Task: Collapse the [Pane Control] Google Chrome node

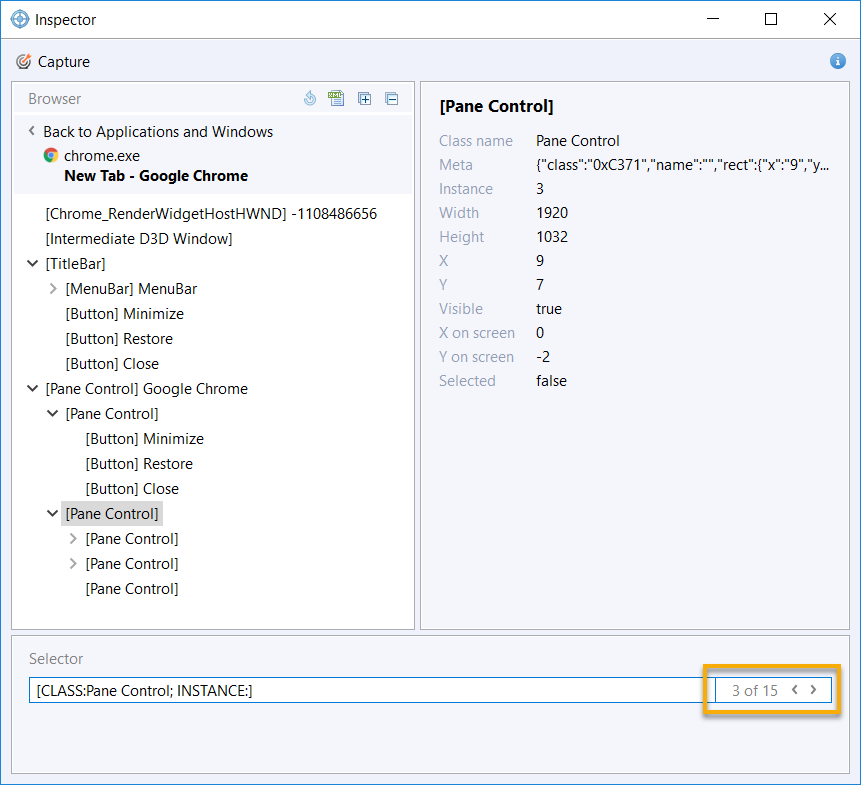Action: 32,389
